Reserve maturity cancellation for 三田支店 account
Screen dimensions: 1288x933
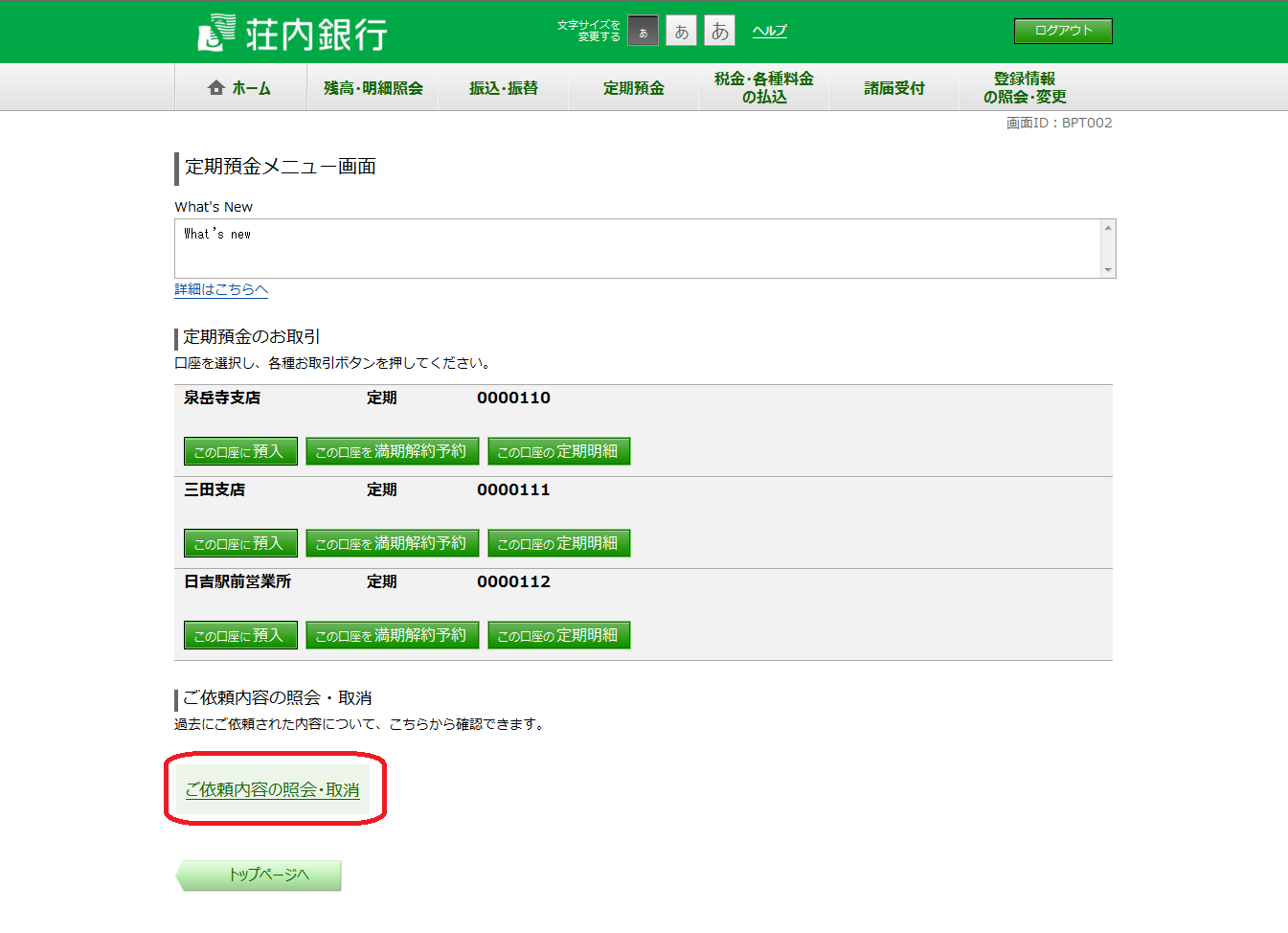tap(392, 543)
